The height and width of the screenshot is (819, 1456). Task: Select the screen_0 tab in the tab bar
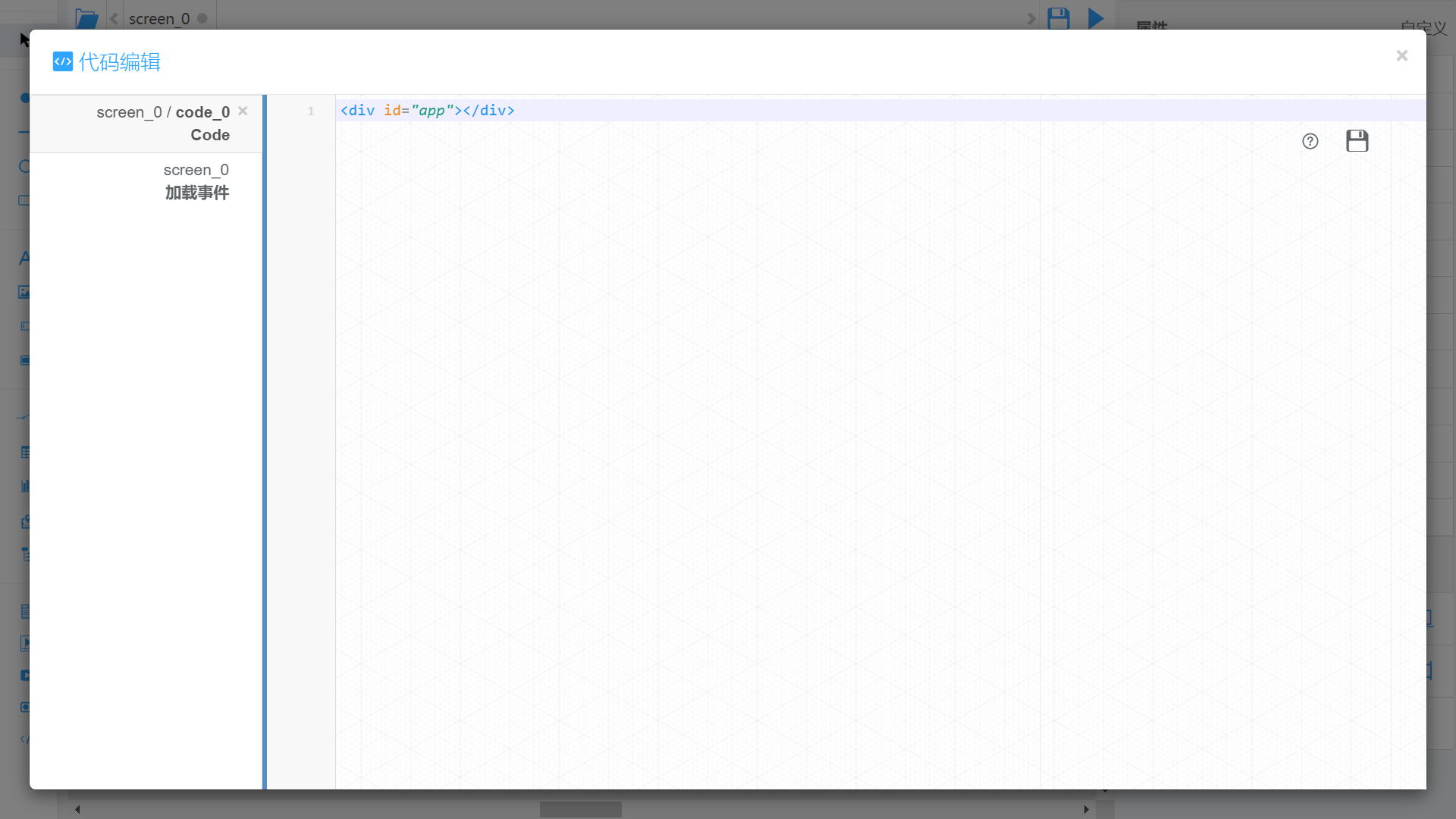pyautogui.click(x=158, y=18)
